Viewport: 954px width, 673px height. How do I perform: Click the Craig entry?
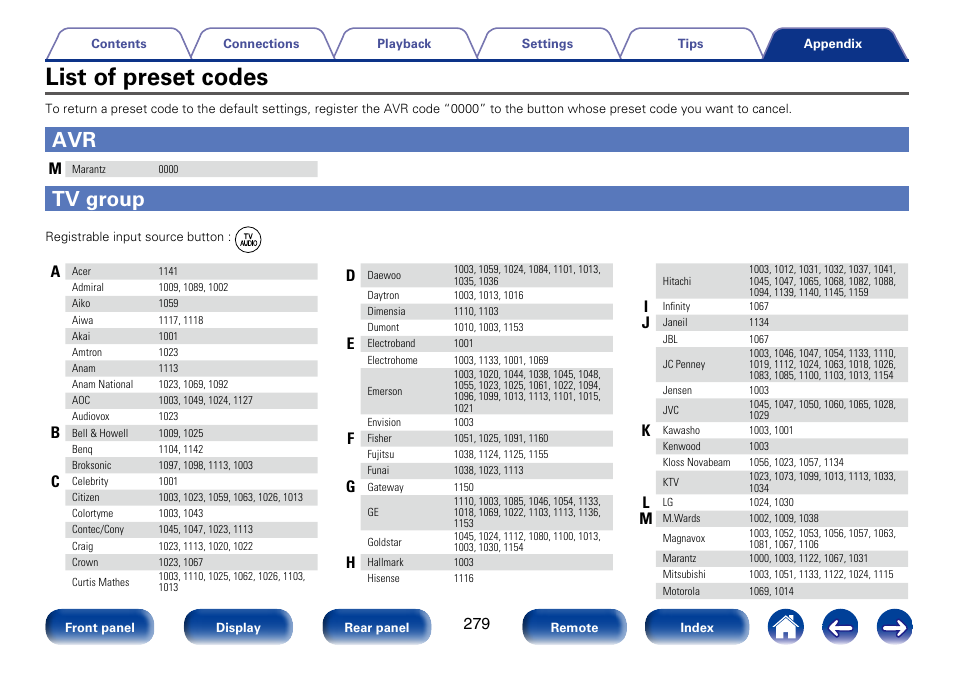pos(191,546)
